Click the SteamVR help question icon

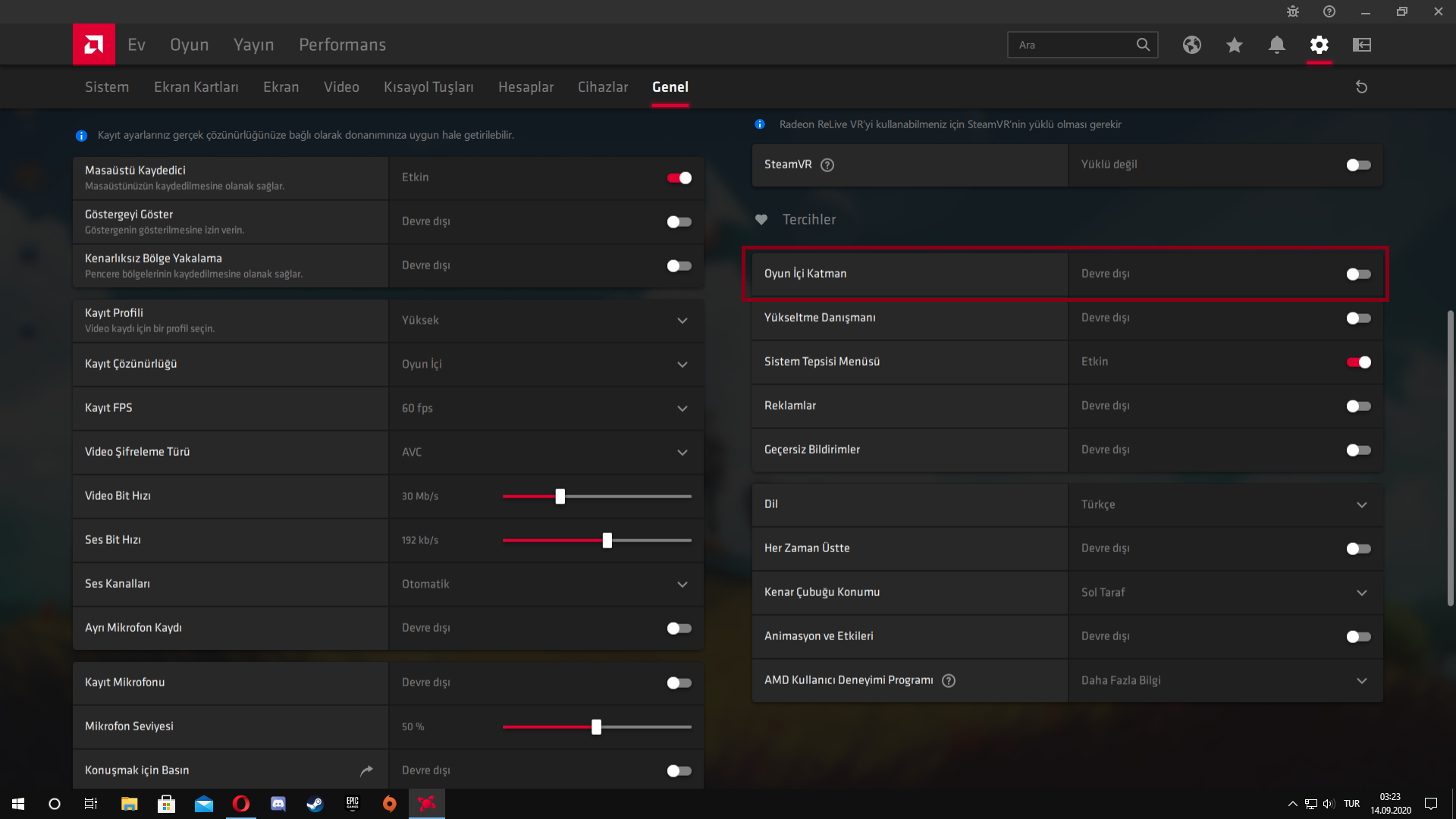point(827,165)
